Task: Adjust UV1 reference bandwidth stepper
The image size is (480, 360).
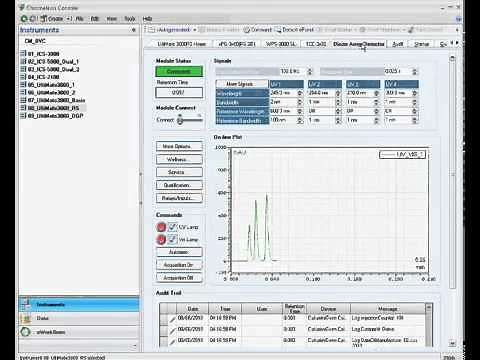Action: 300,120
